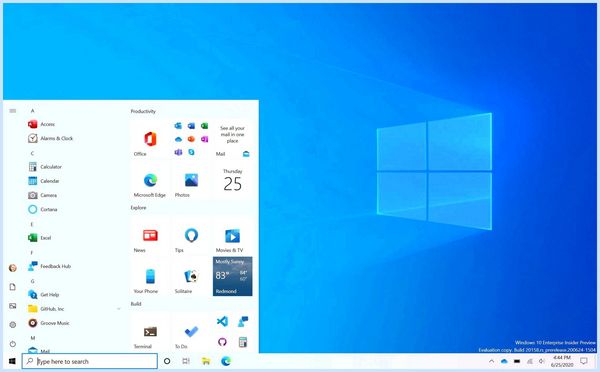Jump to letter A app group header
Viewport: 600px width, 372px height.
coord(33,111)
